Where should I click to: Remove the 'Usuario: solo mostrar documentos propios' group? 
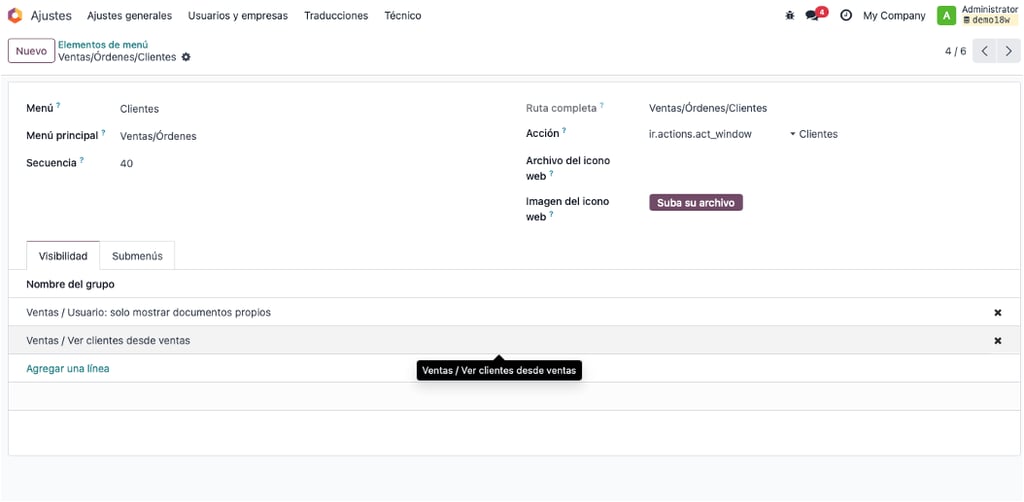coord(997,313)
